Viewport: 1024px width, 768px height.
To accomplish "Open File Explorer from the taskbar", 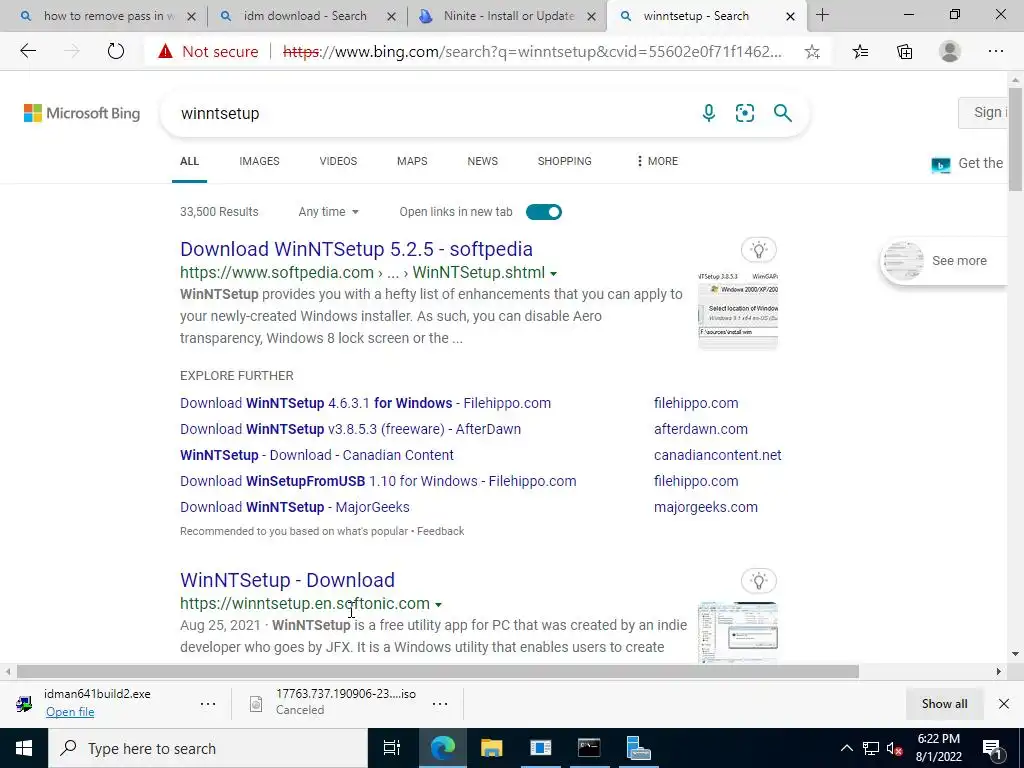I will coord(491,748).
